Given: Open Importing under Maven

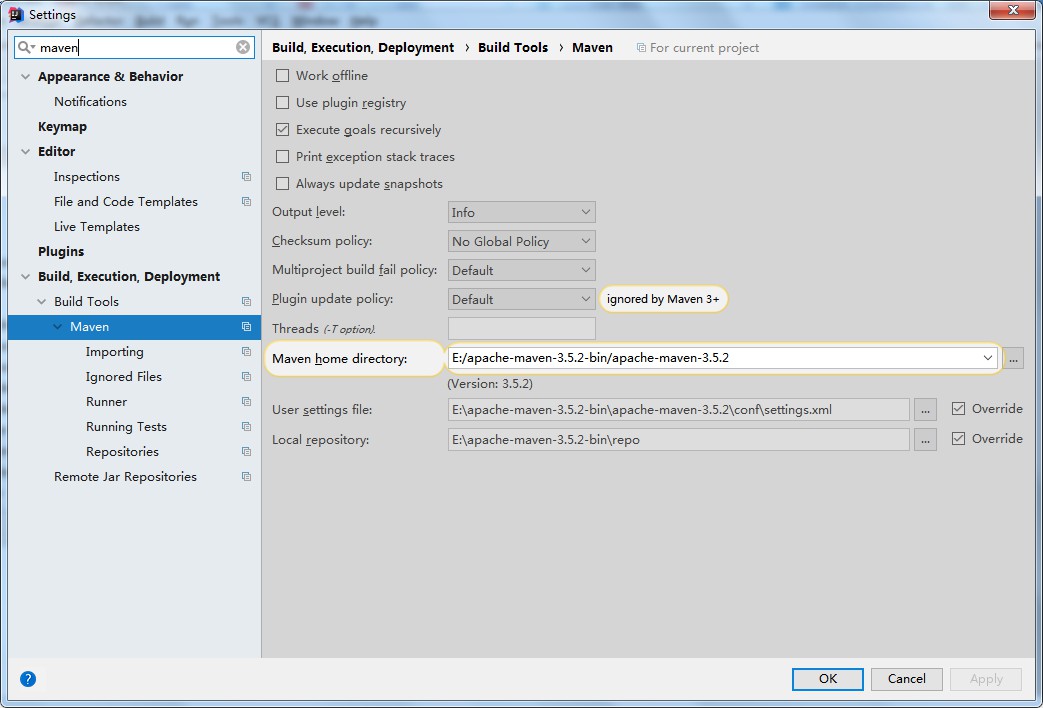Looking at the screenshot, I should coord(114,351).
